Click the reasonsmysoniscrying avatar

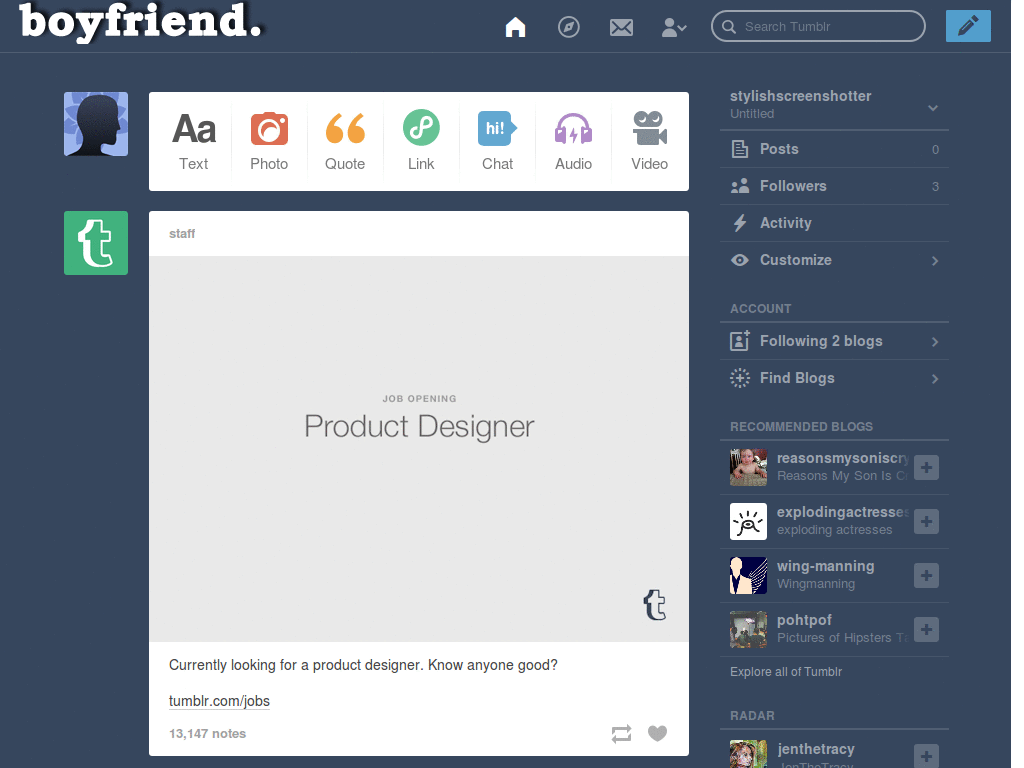tap(748, 467)
